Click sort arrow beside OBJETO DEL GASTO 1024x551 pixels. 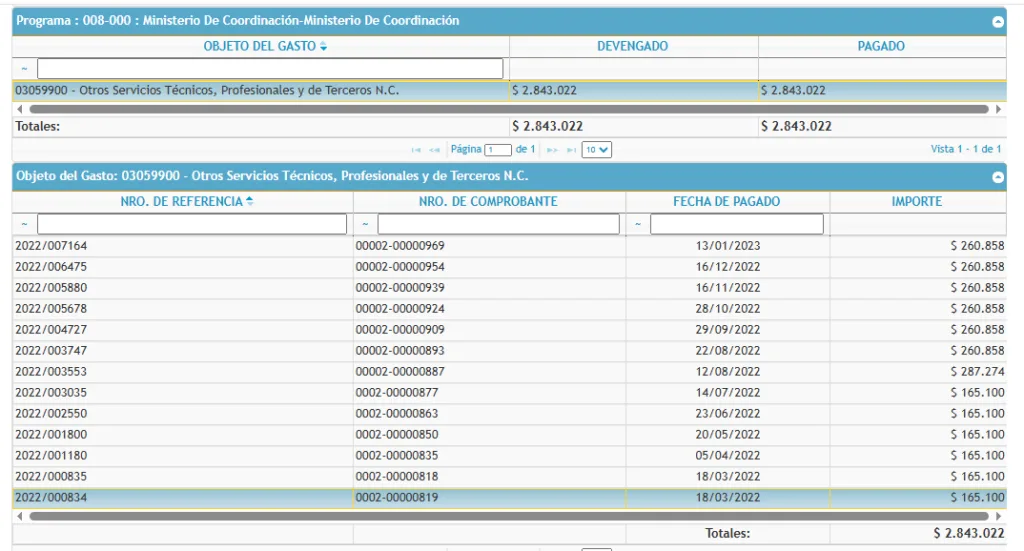[323, 47]
